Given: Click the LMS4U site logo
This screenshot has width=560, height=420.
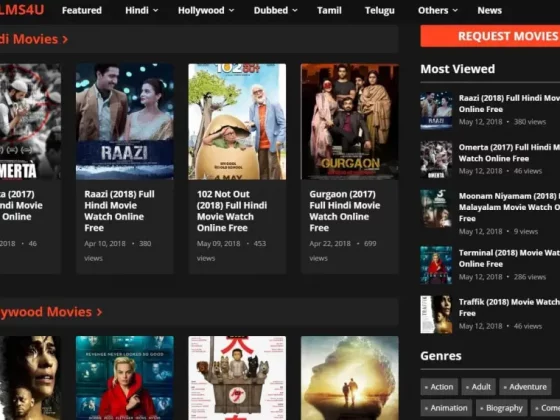Looking at the screenshot, I should [22, 10].
